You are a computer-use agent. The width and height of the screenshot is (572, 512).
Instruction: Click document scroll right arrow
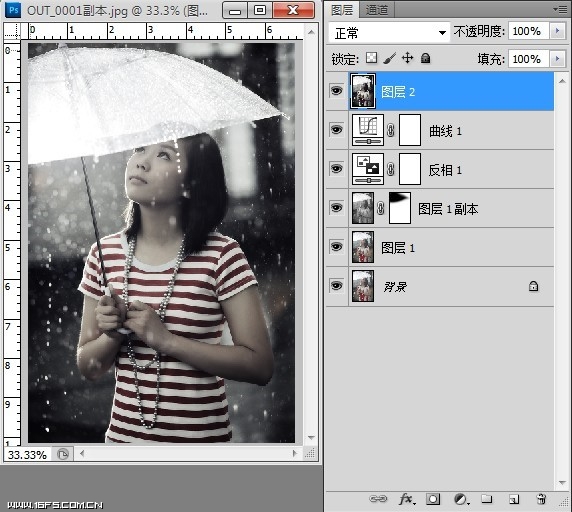coord(295,453)
